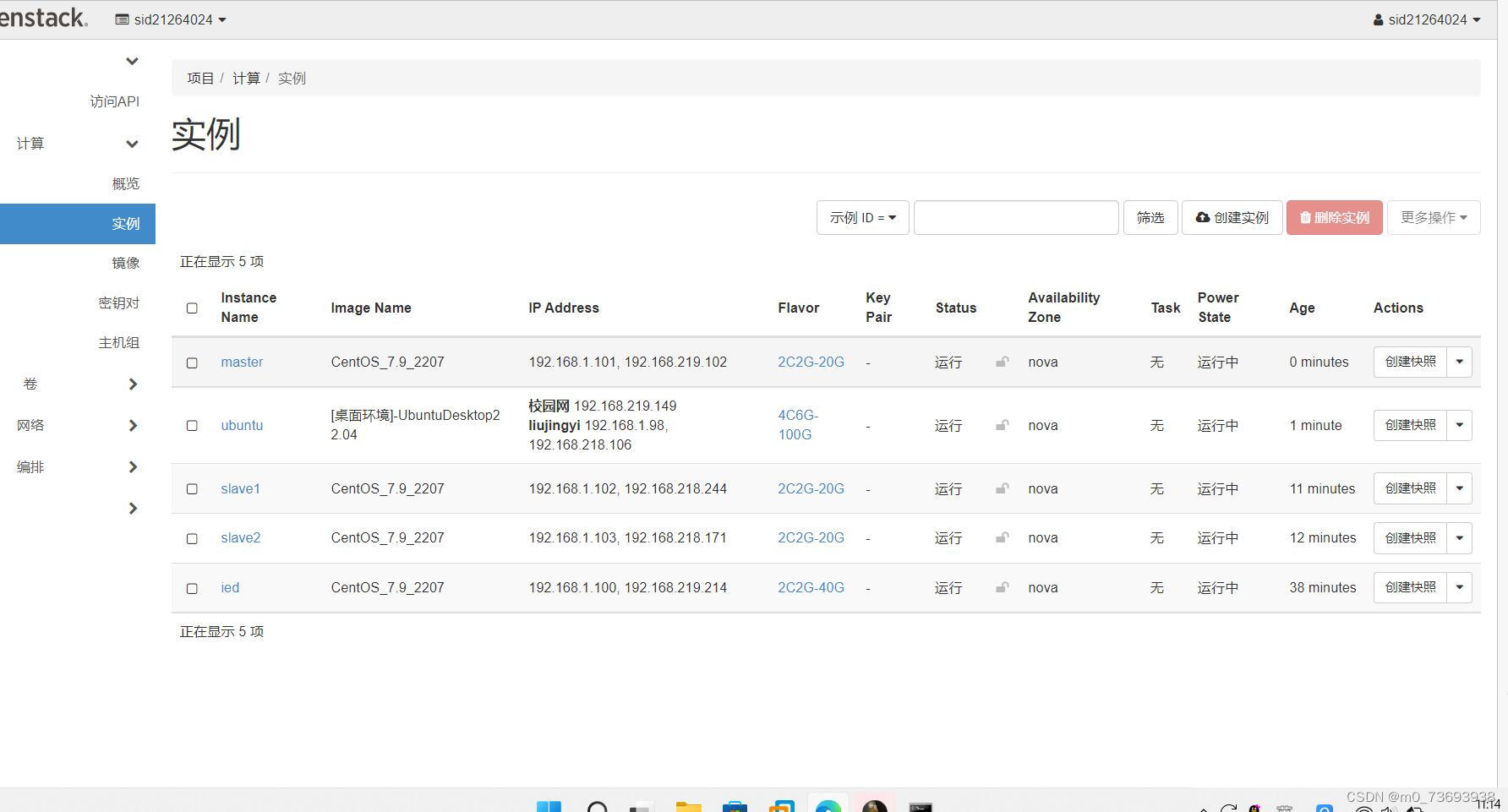Open the 更多操作 dropdown menu
The image size is (1508, 812).
pyautogui.click(x=1434, y=217)
